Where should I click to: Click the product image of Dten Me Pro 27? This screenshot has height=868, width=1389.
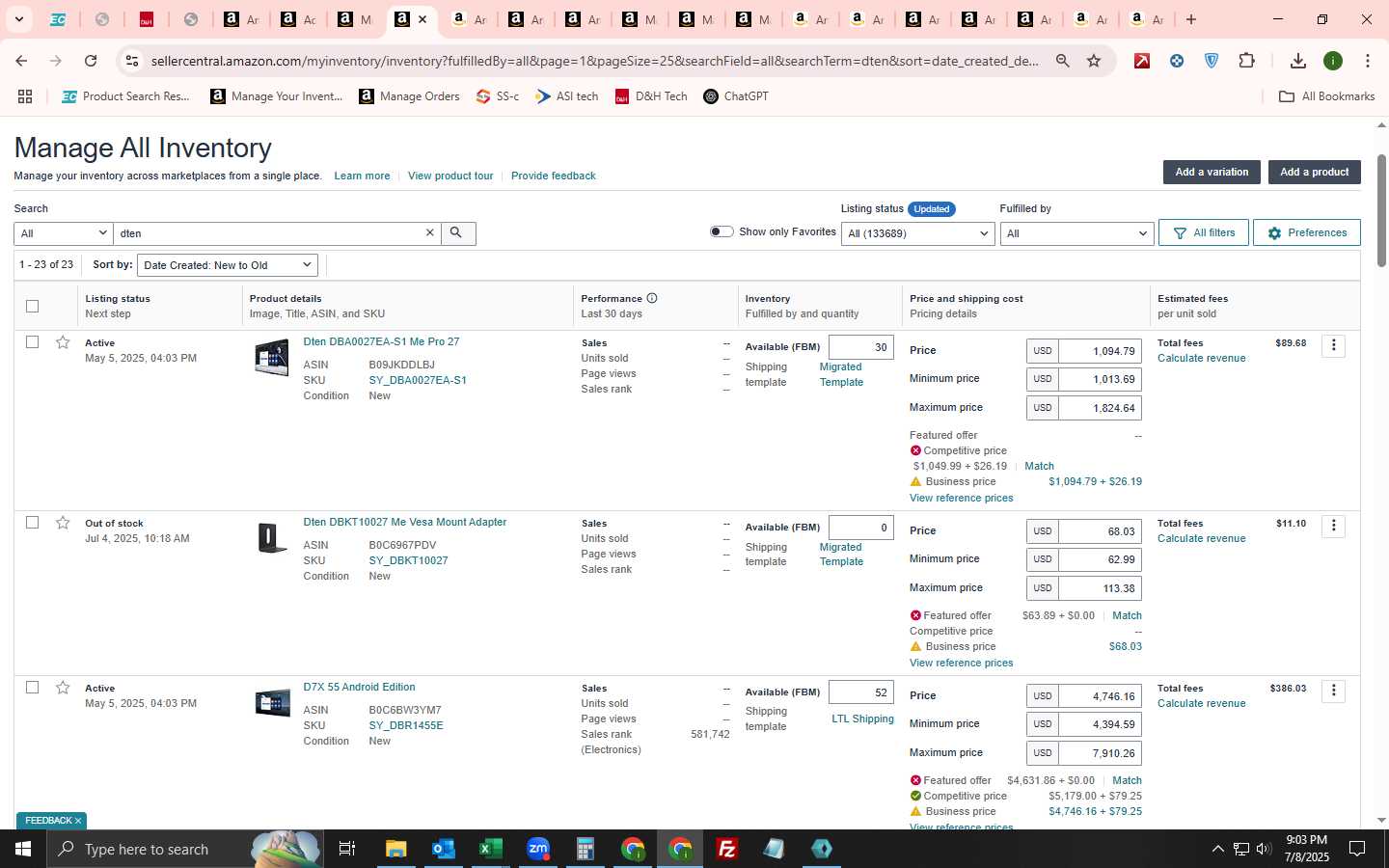[x=272, y=358]
